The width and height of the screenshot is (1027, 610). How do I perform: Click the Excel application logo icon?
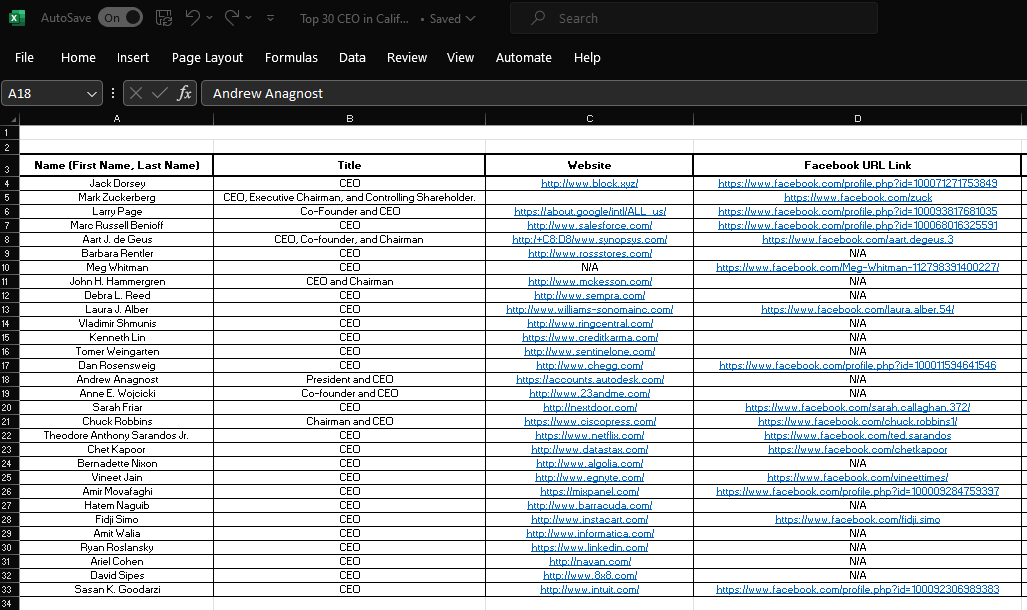coord(17,18)
